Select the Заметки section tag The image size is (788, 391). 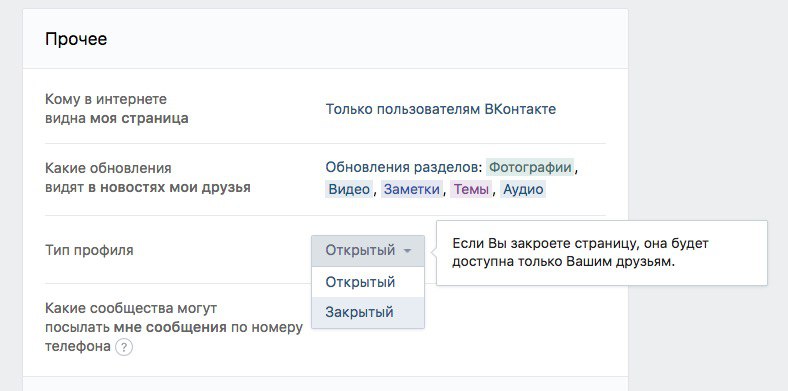(412, 189)
